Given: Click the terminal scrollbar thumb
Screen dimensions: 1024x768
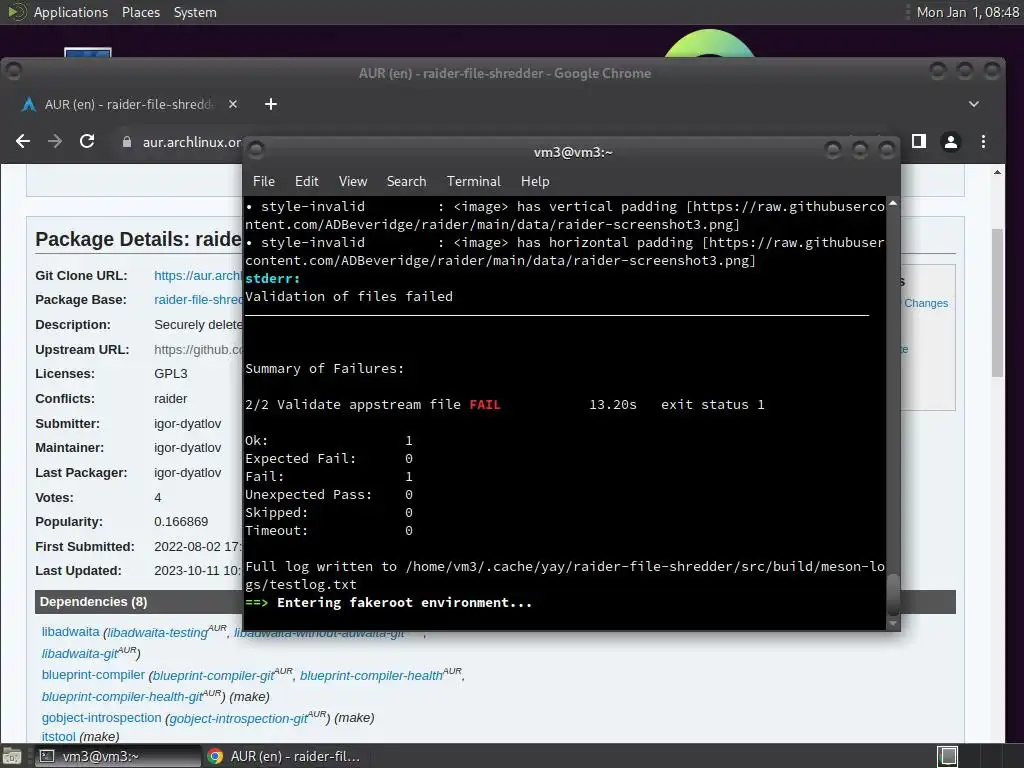Looking at the screenshot, I should [x=893, y=594].
